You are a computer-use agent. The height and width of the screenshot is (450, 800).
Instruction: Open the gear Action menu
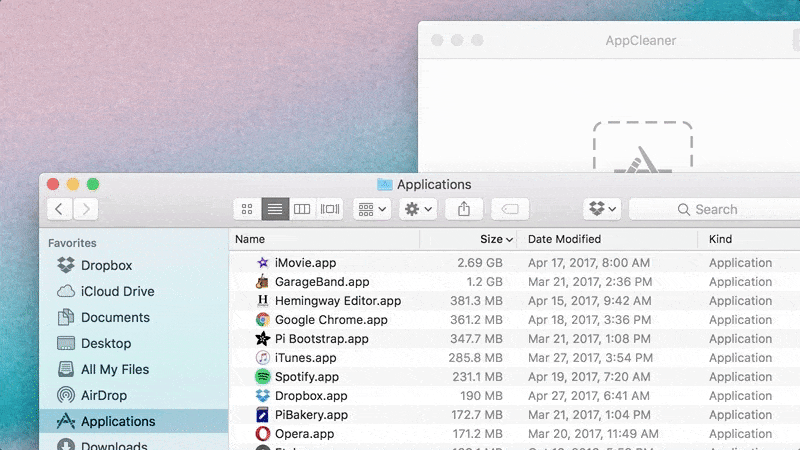coord(418,209)
